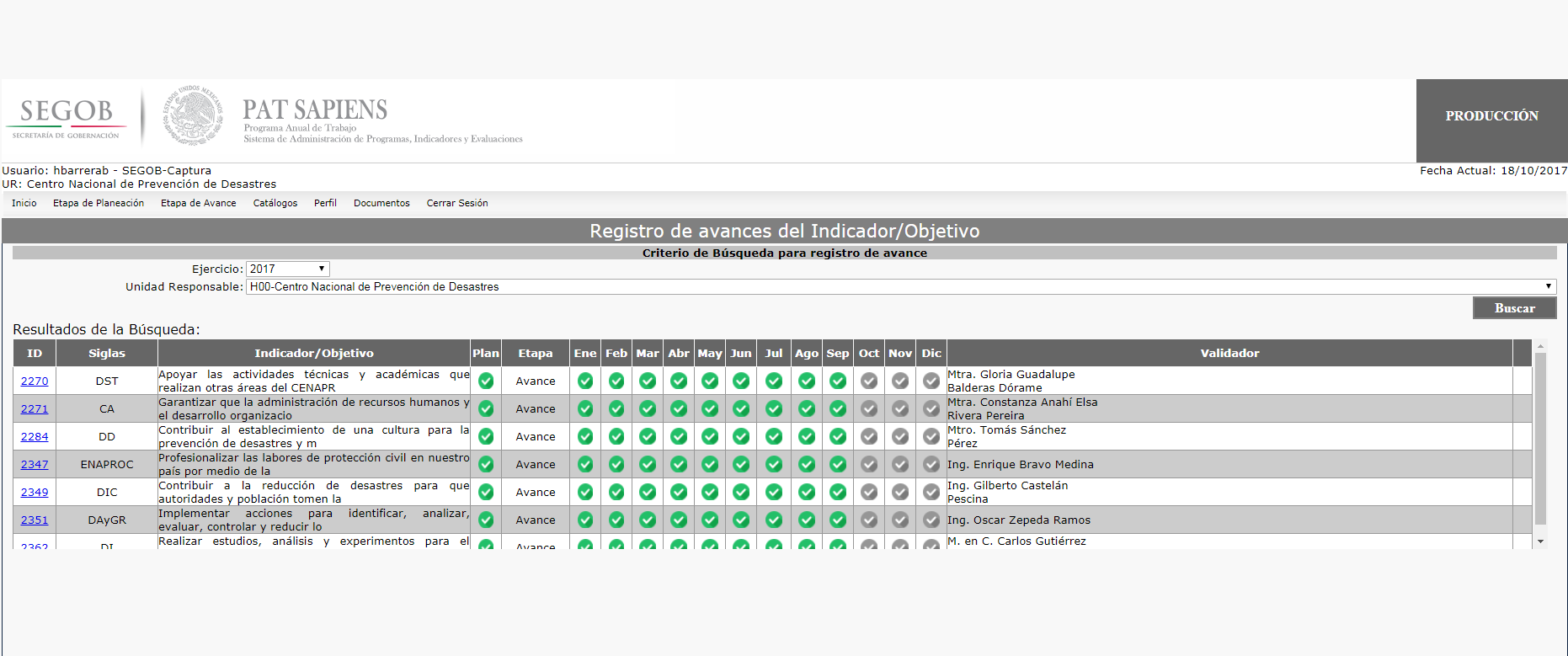Click the DAyGR siglas cell

point(107,520)
